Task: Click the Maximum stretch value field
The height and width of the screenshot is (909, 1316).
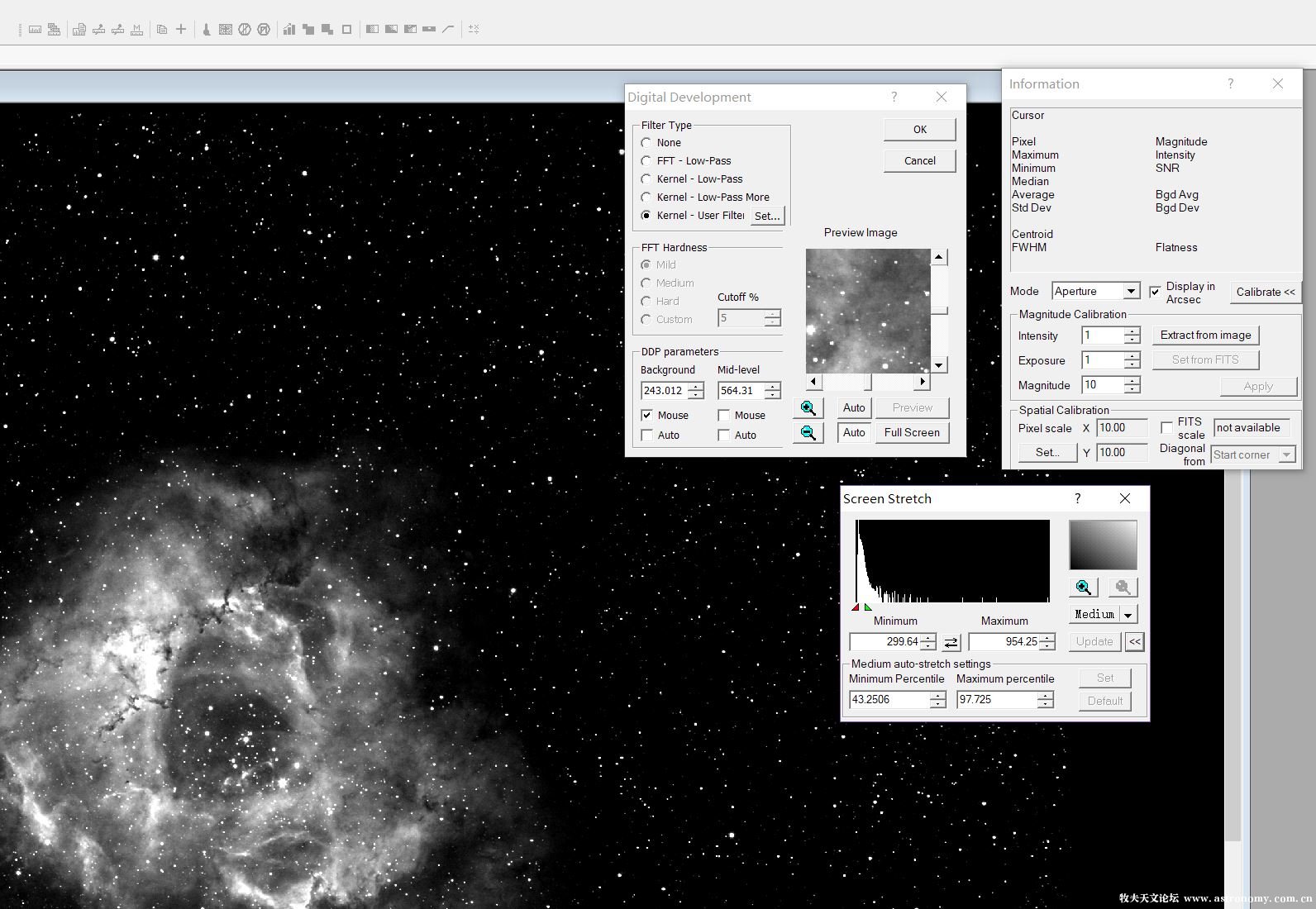Action: tap(1004, 642)
